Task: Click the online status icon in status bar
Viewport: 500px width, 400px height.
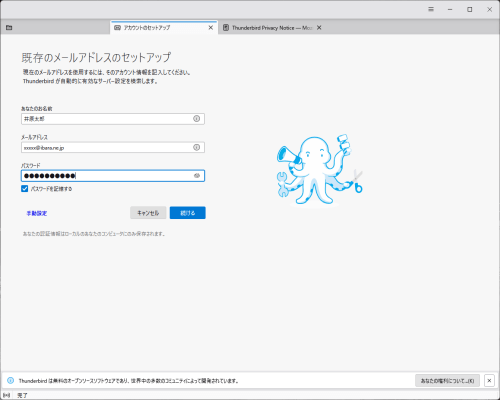Action: click(7, 395)
